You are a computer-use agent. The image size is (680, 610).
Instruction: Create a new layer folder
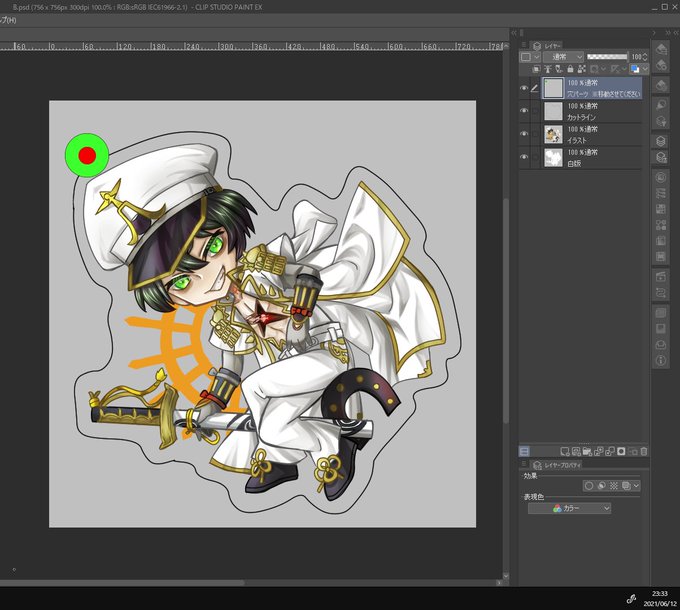(x=587, y=451)
